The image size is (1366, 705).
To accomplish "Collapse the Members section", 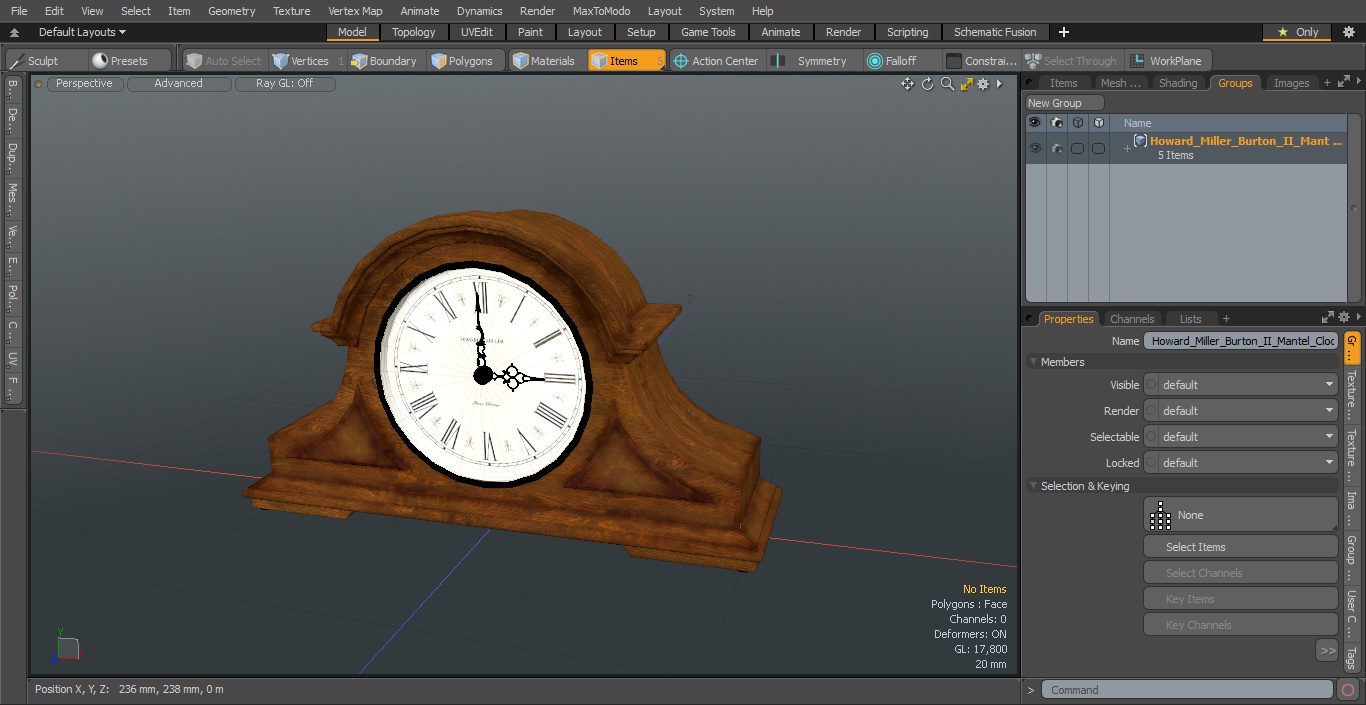I will tap(1033, 362).
